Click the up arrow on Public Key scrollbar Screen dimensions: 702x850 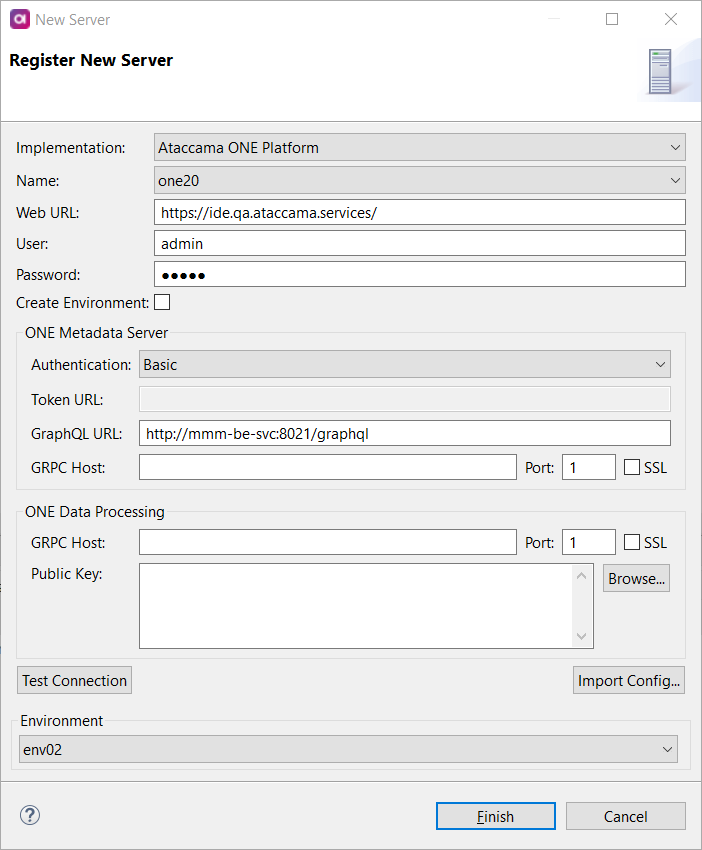[582, 574]
